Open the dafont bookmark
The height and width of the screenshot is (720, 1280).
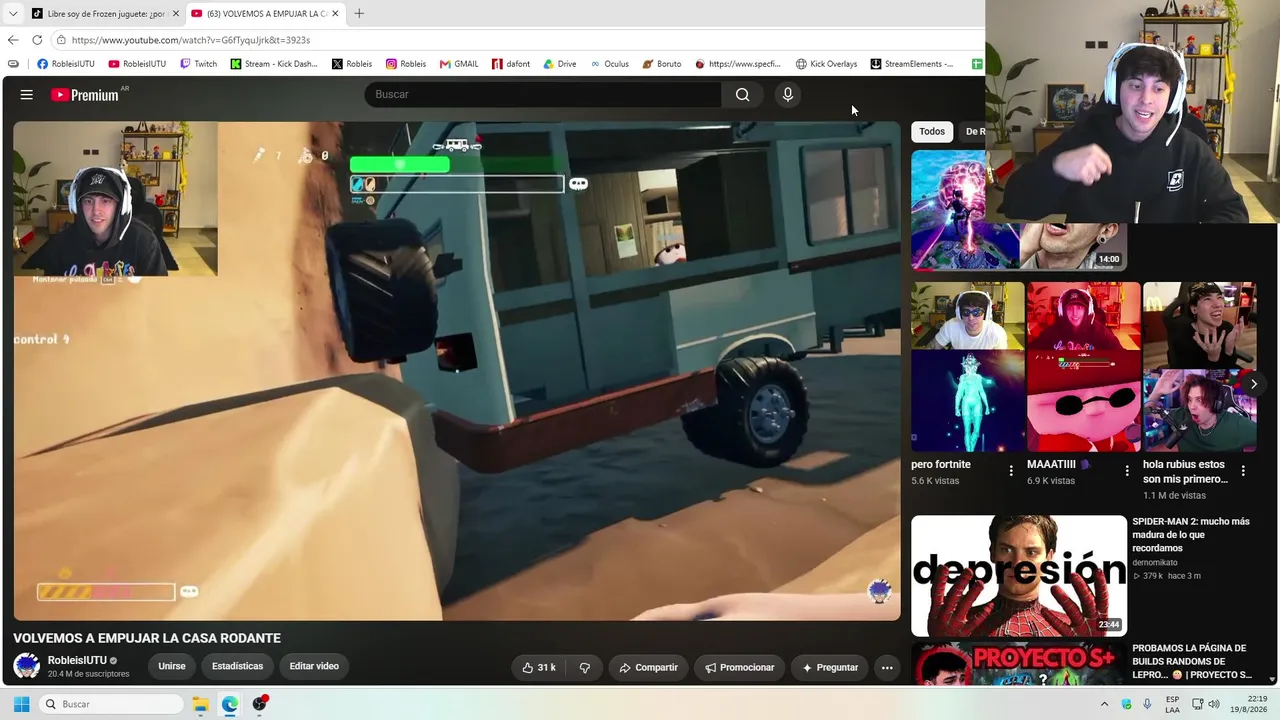(511, 64)
